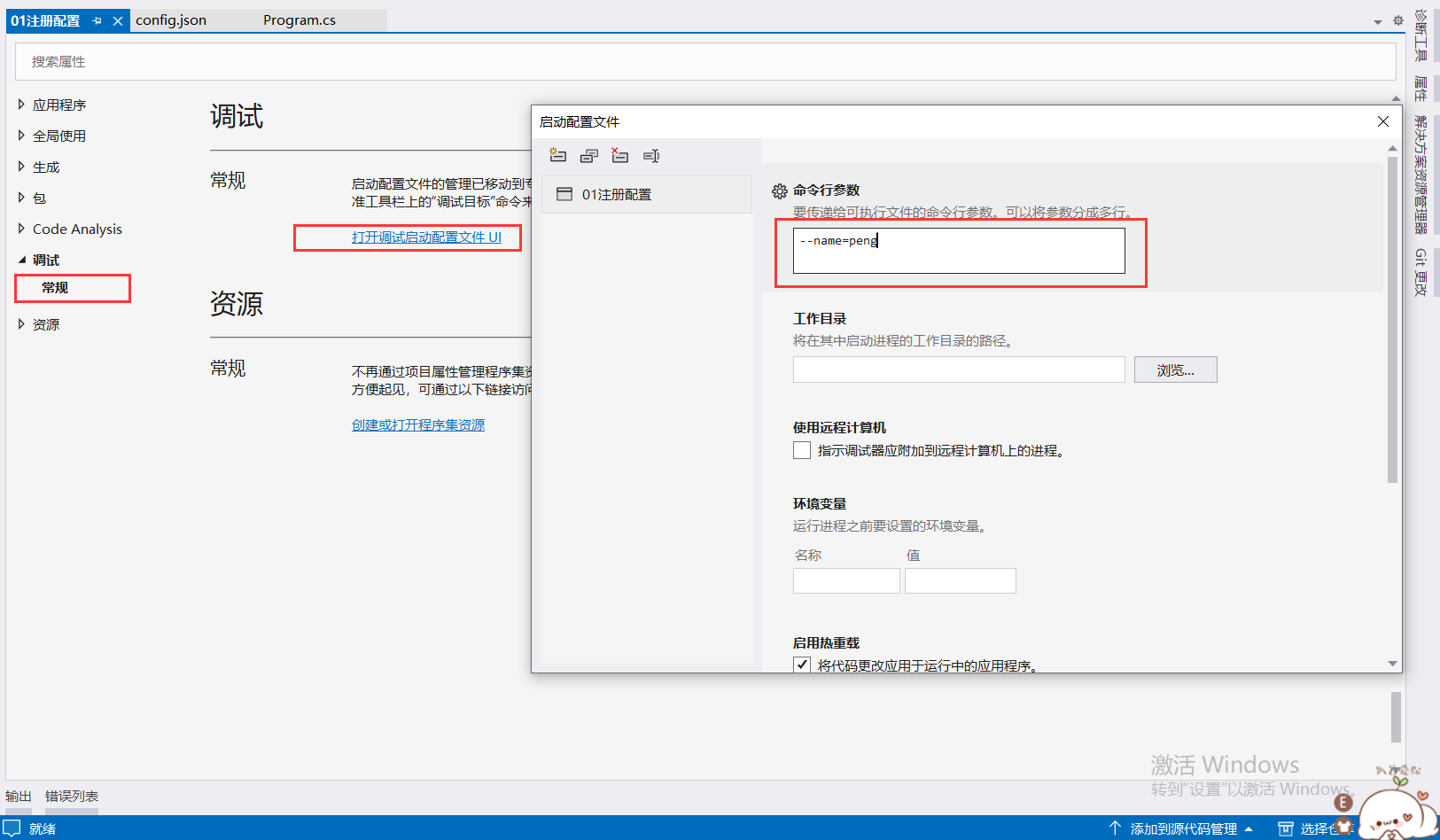Open the 输出 panel tab
The width and height of the screenshot is (1440, 840).
click(19, 797)
